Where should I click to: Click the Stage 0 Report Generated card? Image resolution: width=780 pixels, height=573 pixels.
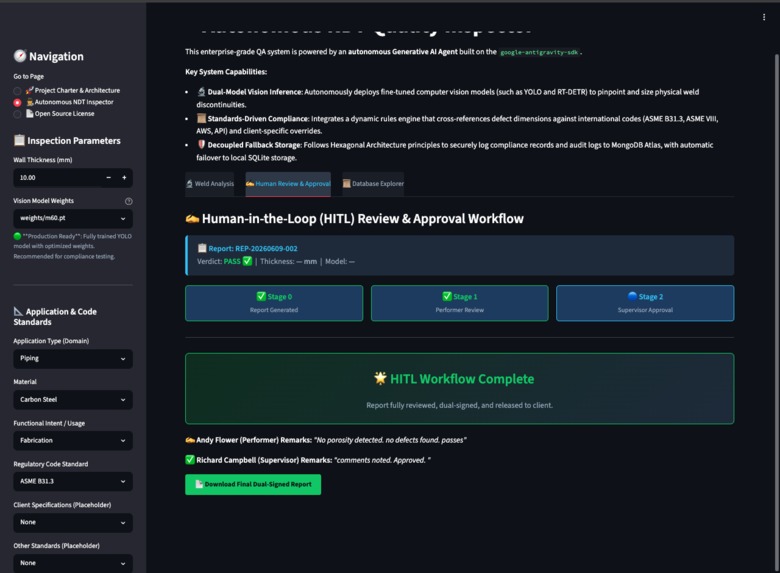274,303
